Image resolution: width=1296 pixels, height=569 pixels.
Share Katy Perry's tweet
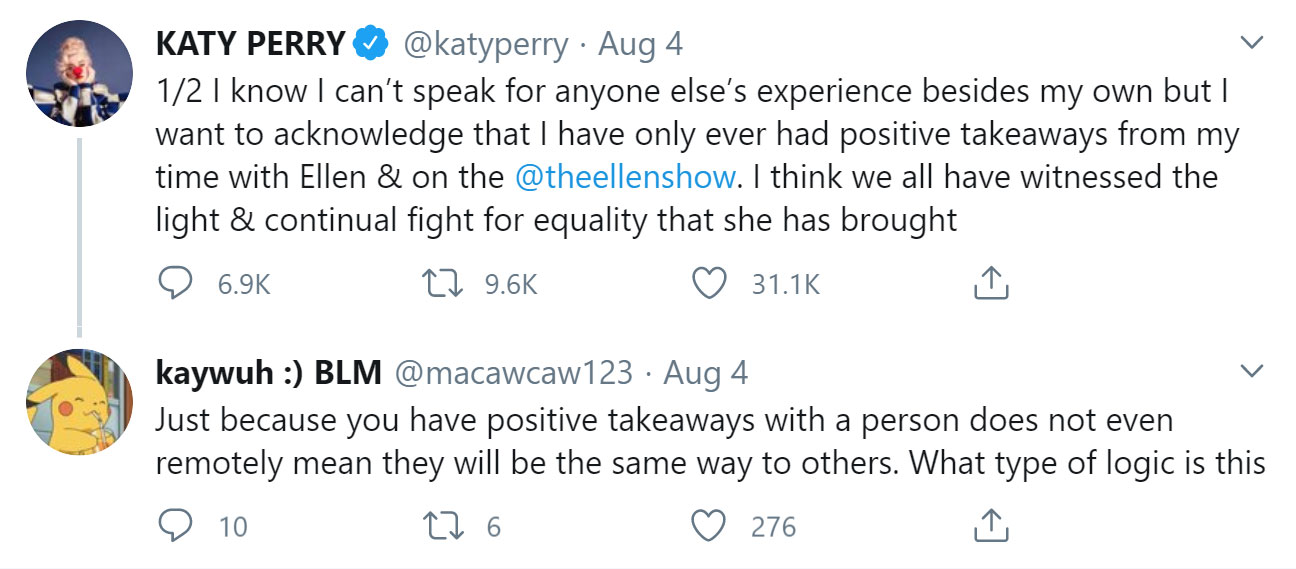pyautogui.click(x=991, y=286)
